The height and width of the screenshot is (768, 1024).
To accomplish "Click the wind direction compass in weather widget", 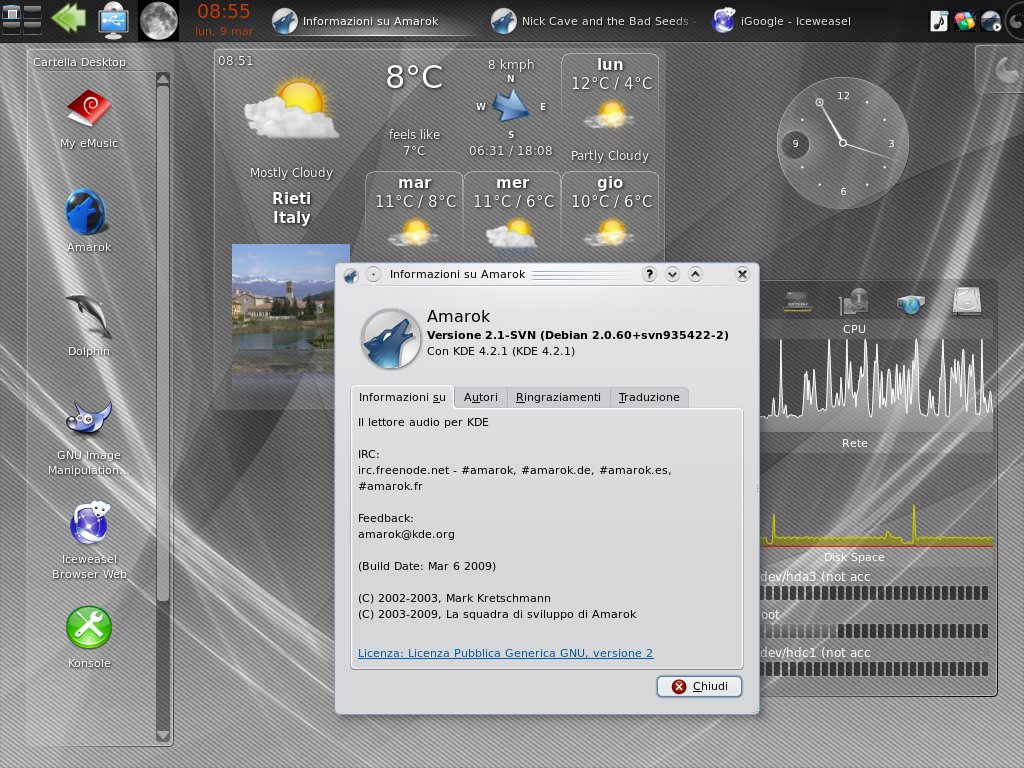I will [511, 106].
